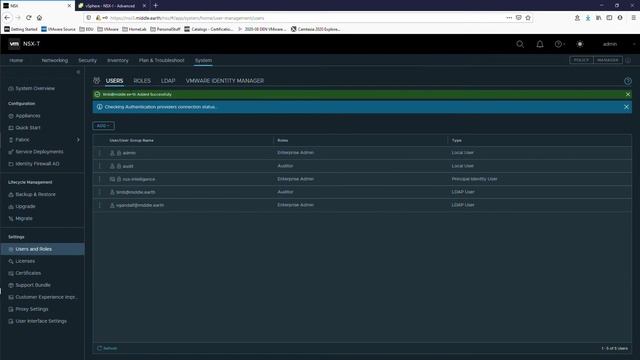Switch to the ROLES tab
640x360 pixels.
[142, 81]
